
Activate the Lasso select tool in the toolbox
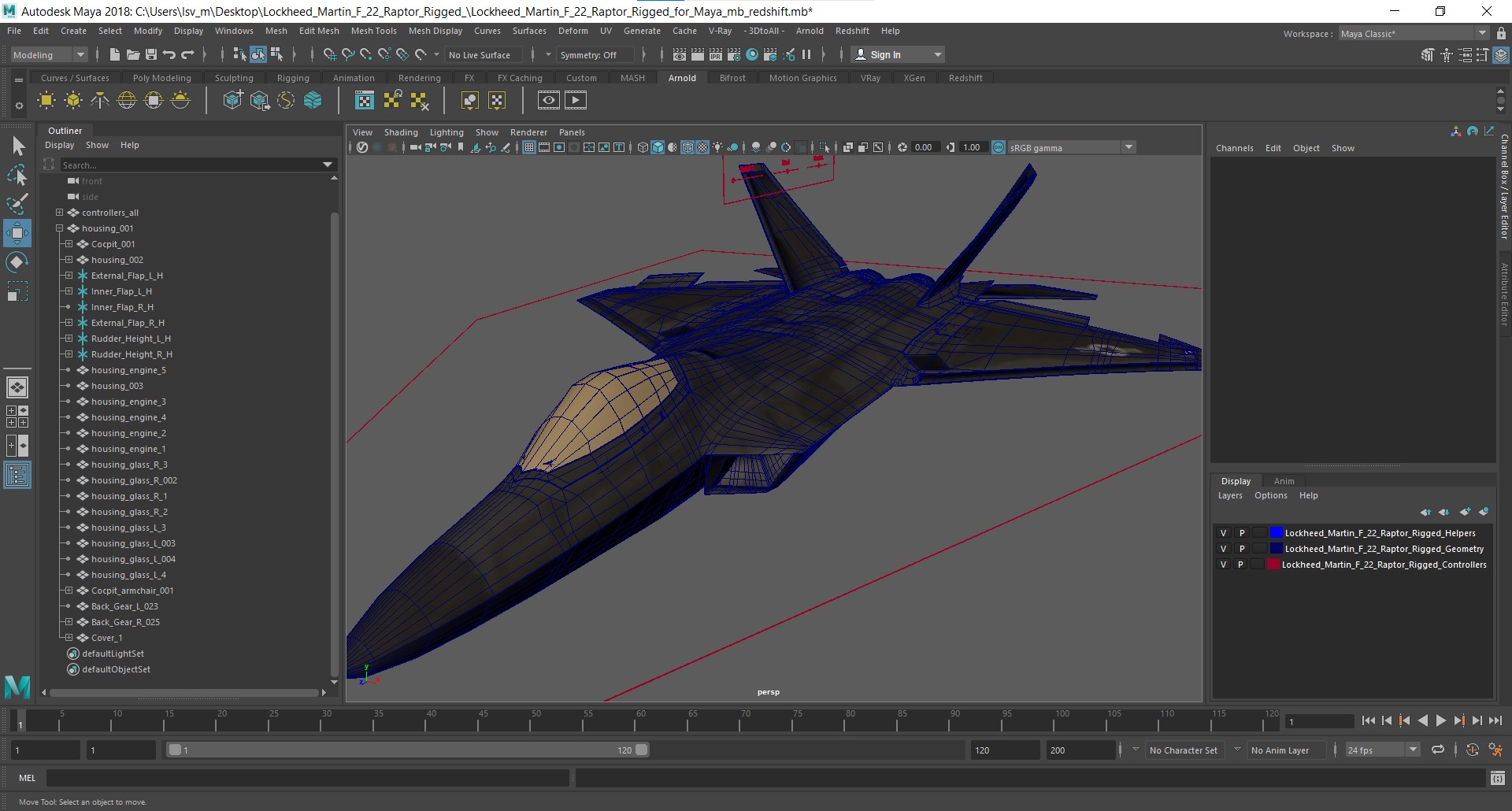[x=17, y=175]
